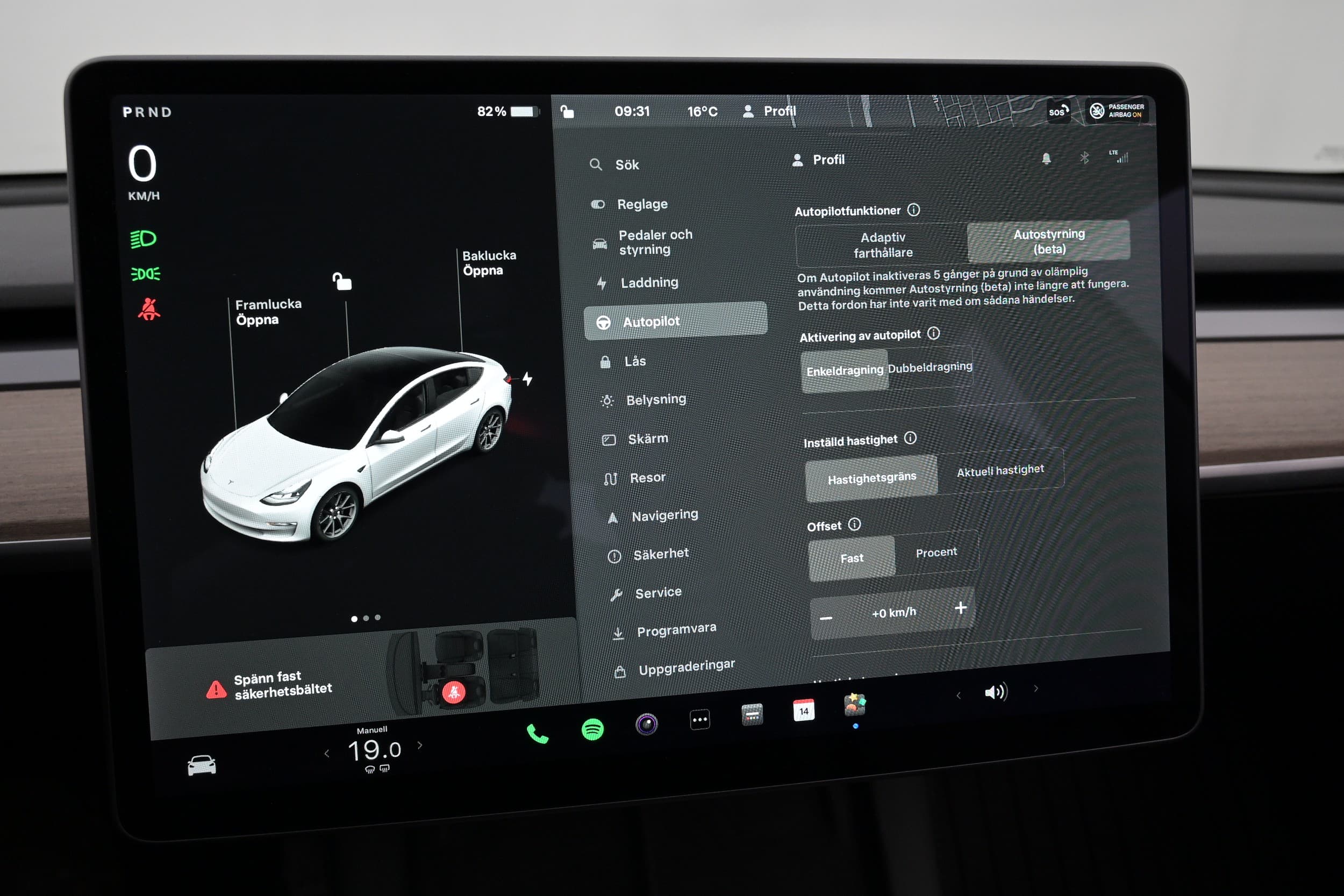The image size is (1344, 896).
Task: Tap the charge port lightning icon on car
Action: (x=527, y=378)
